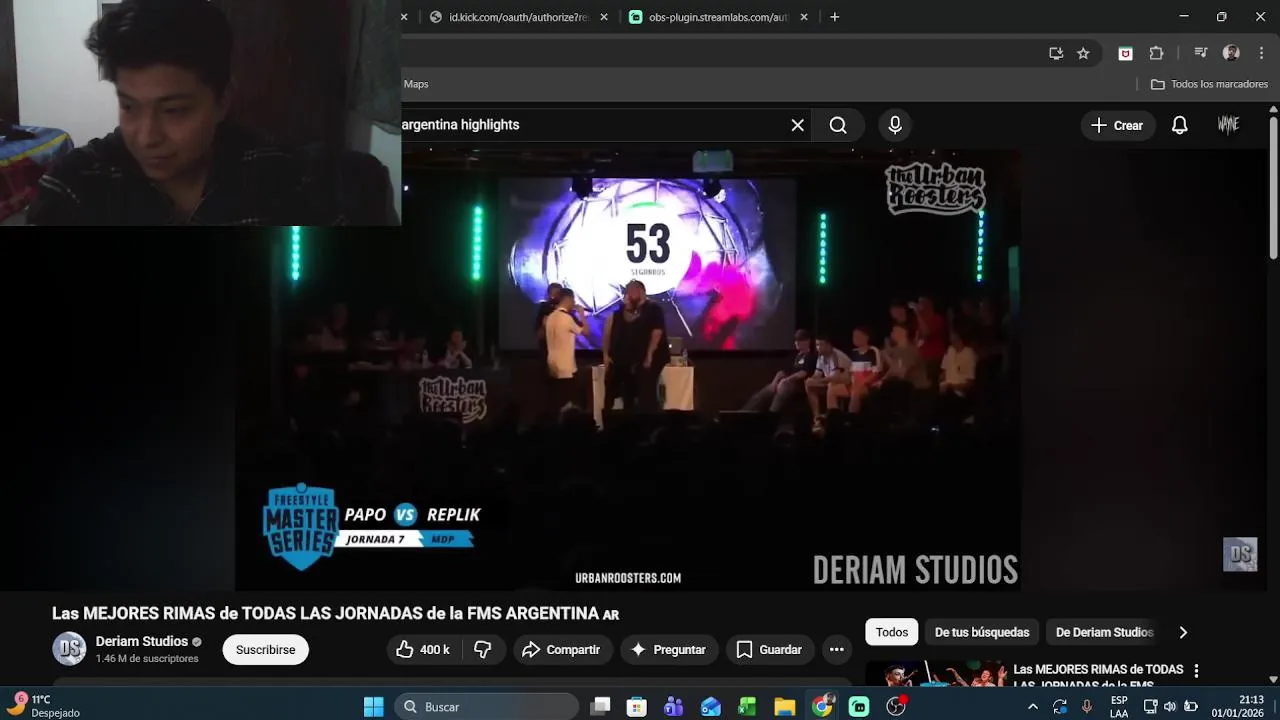Show more chips with right arrow
The width and height of the screenshot is (1280, 720).
pos(1183,632)
